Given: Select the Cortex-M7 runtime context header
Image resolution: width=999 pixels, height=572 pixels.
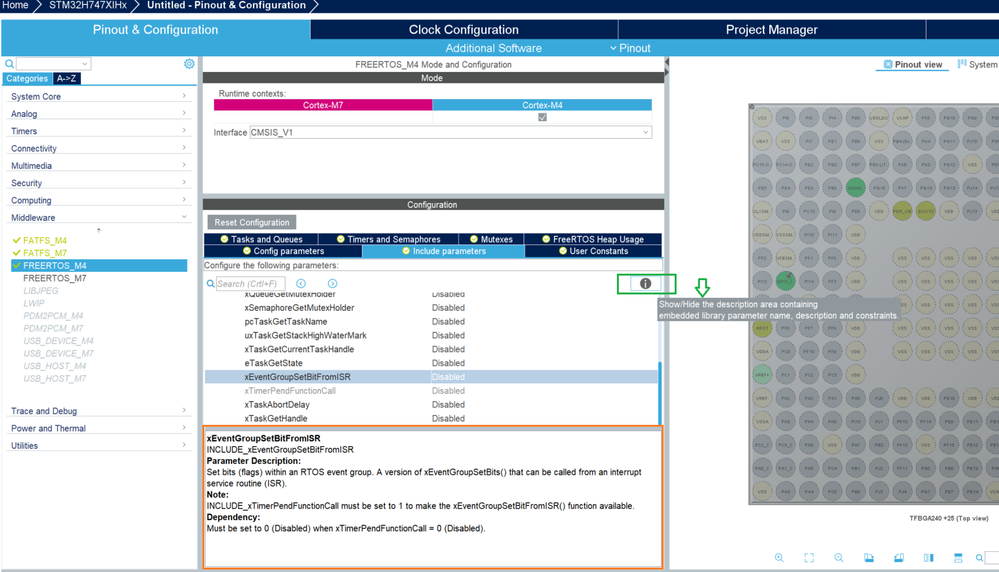Looking at the screenshot, I should [323, 105].
